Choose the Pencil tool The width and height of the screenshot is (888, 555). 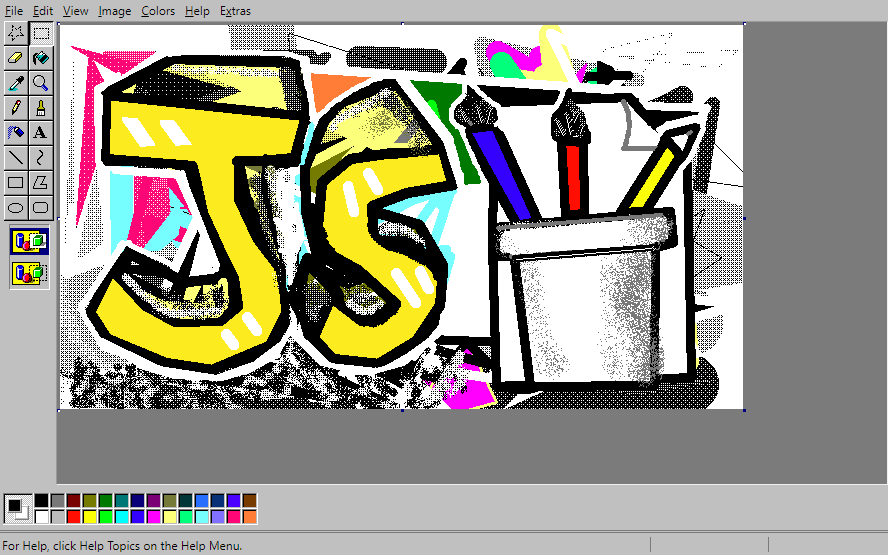pyautogui.click(x=16, y=107)
